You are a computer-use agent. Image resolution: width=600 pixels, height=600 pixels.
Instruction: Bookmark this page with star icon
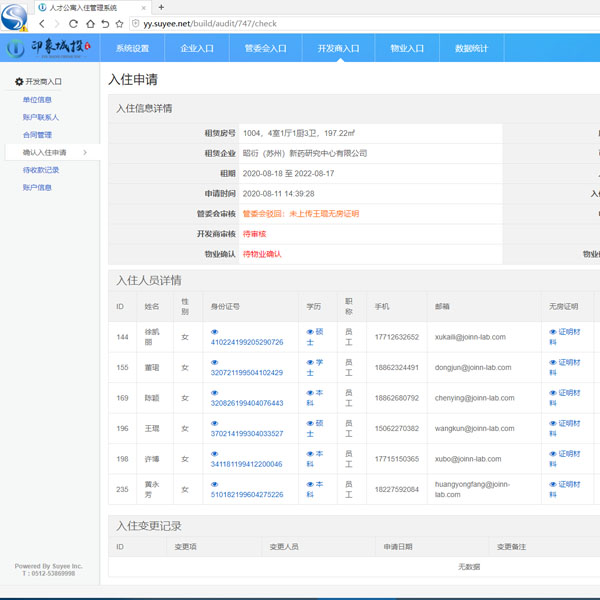pos(120,23)
